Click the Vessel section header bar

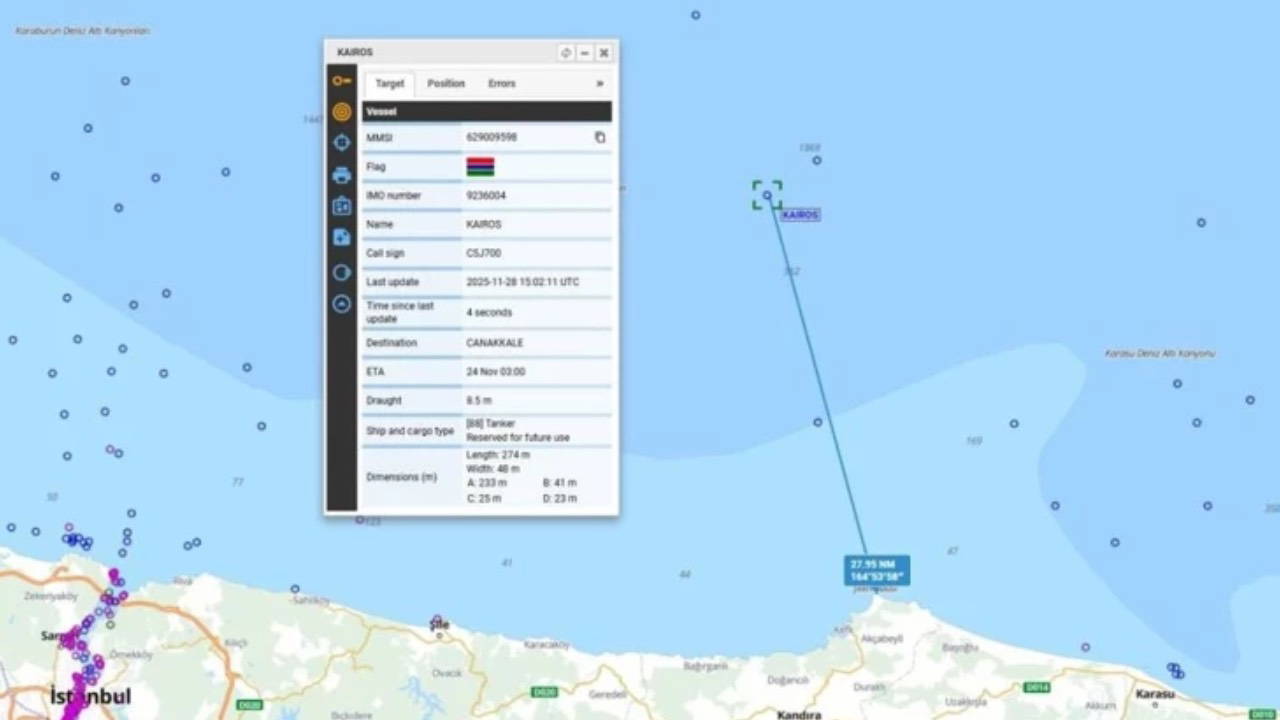(x=486, y=111)
